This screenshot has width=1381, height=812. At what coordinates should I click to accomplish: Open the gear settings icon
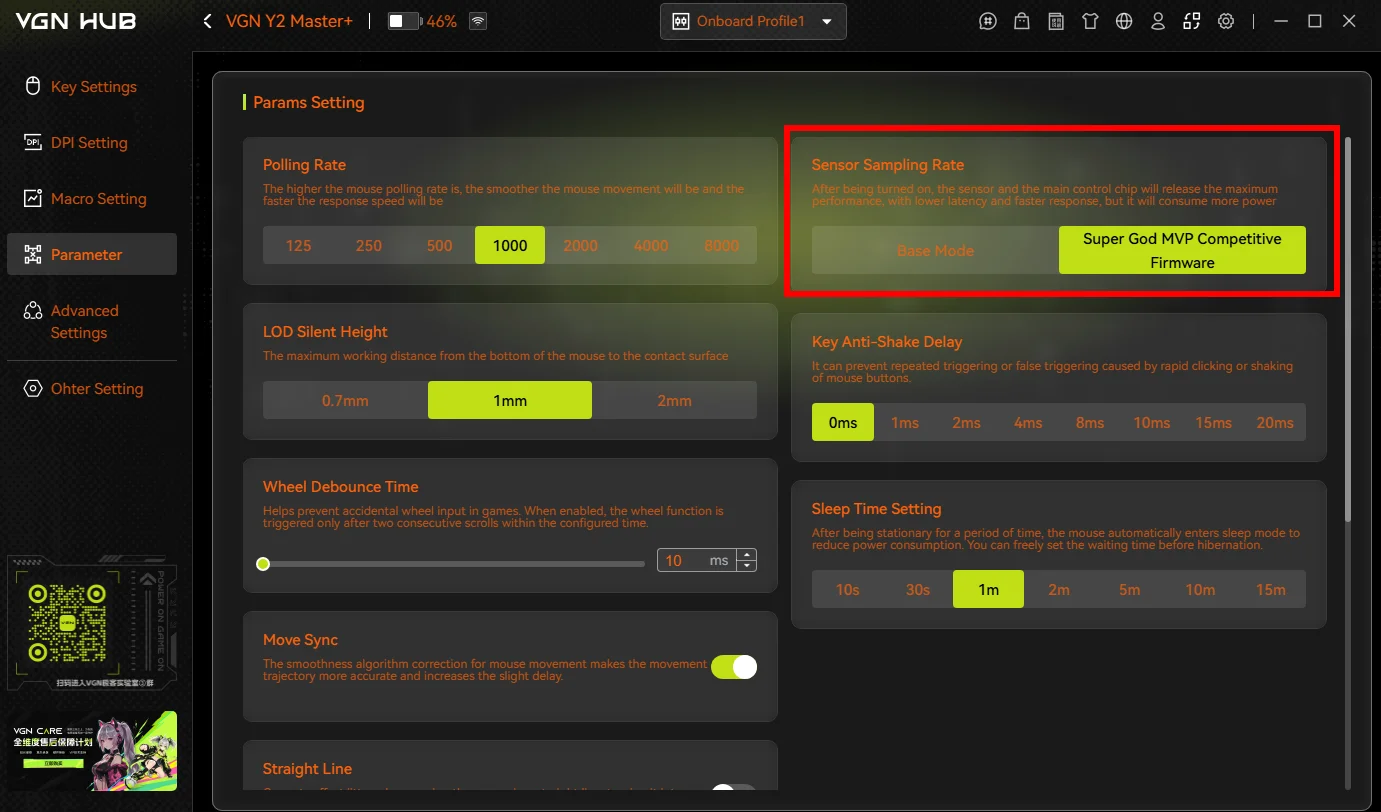coord(1226,21)
